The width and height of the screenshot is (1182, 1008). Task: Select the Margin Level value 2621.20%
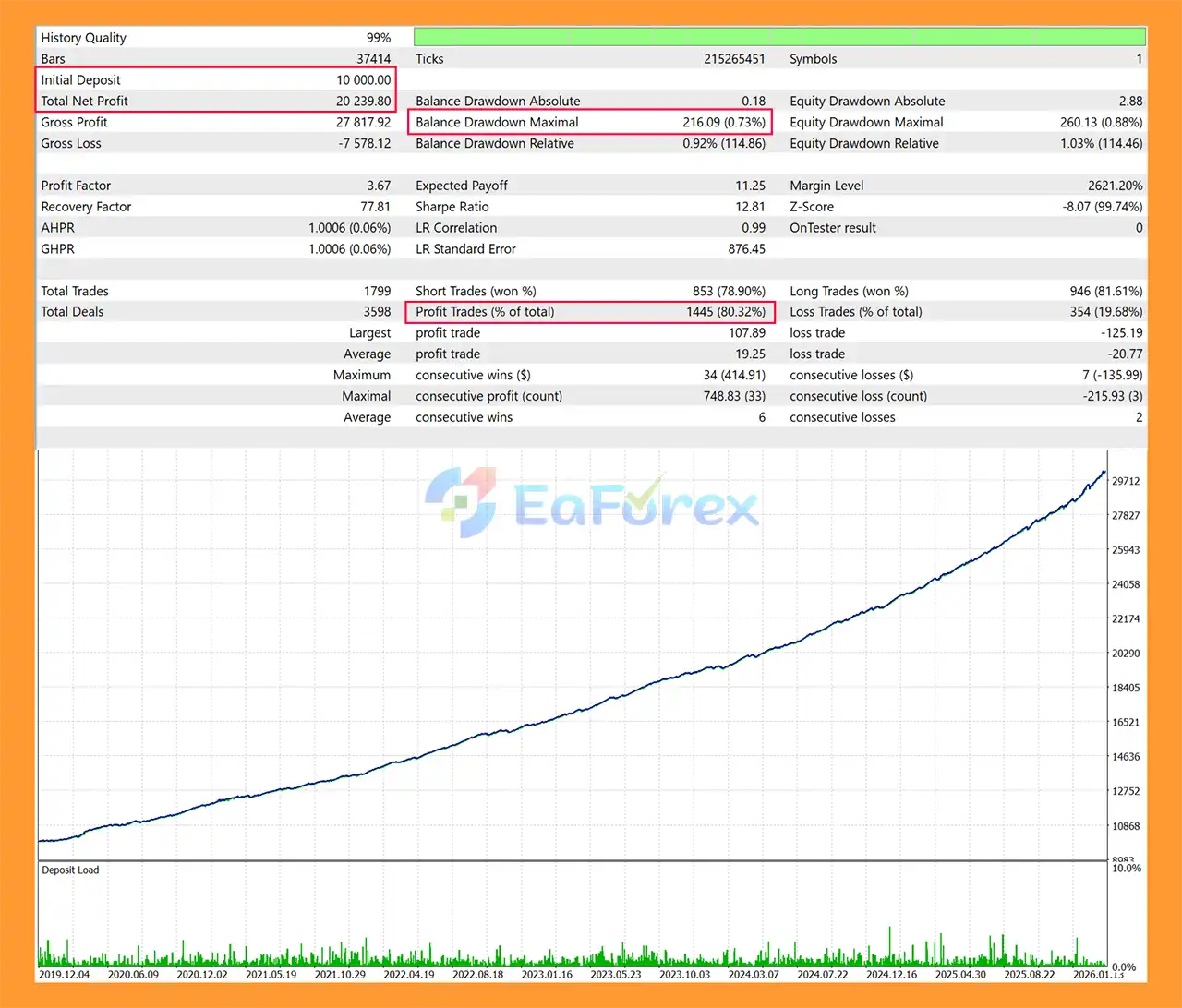tap(1115, 186)
